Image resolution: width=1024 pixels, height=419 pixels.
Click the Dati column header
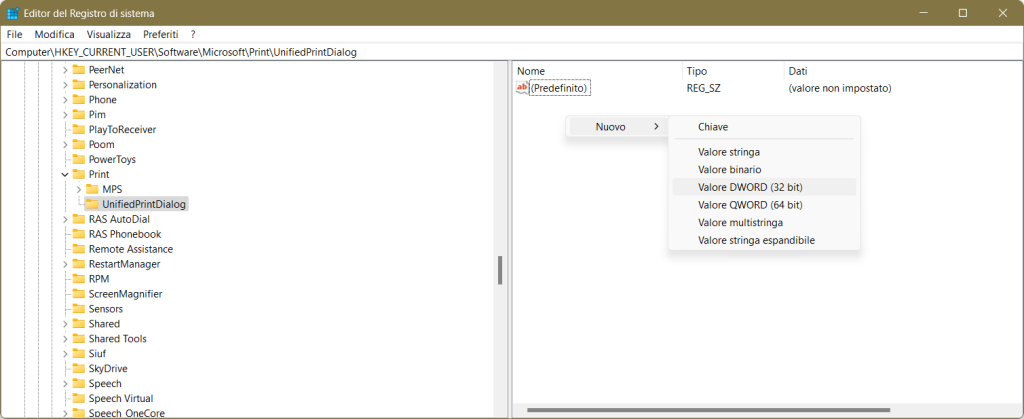point(902,70)
